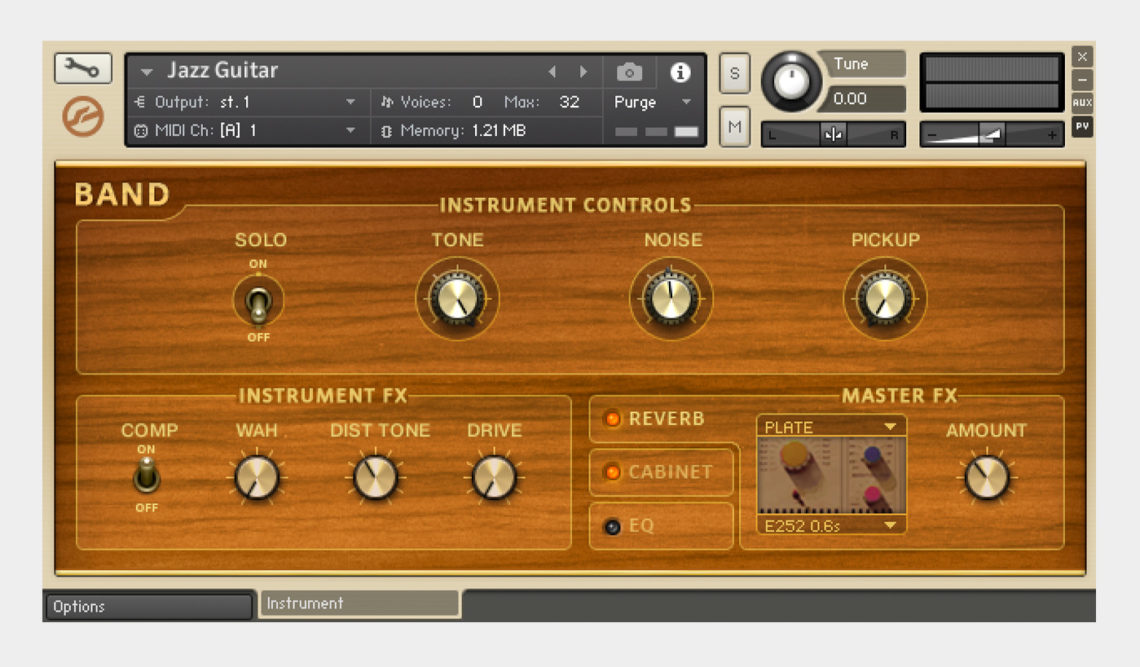Click the circular Kontakt logo icon
The width and height of the screenshot is (1140, 667).
83,116
